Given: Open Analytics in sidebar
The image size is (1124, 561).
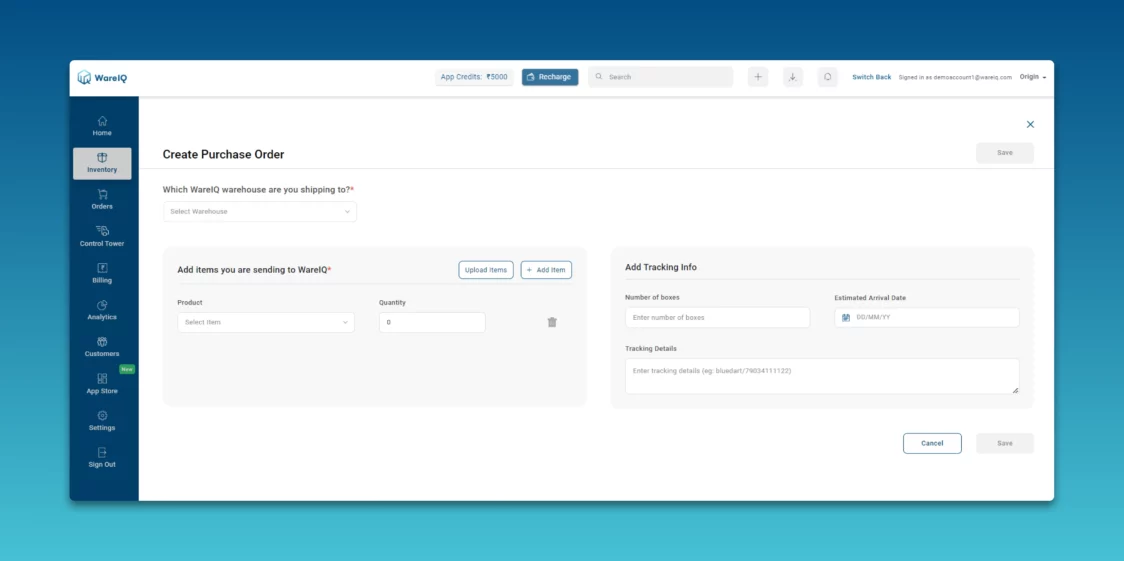Looking at the screenshot, I should point(102,310).
